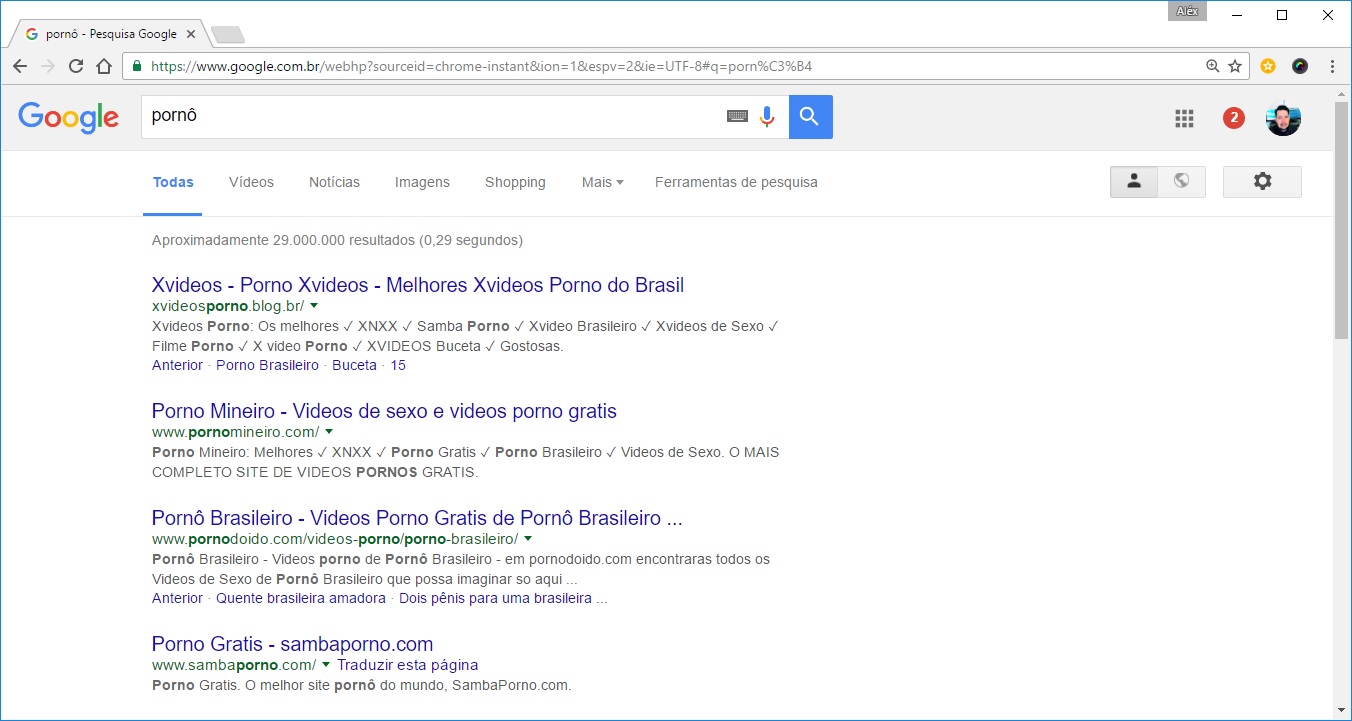Click the browser forward arrow
Viewport: 1352px width, 721px height.
pos(47,66)
